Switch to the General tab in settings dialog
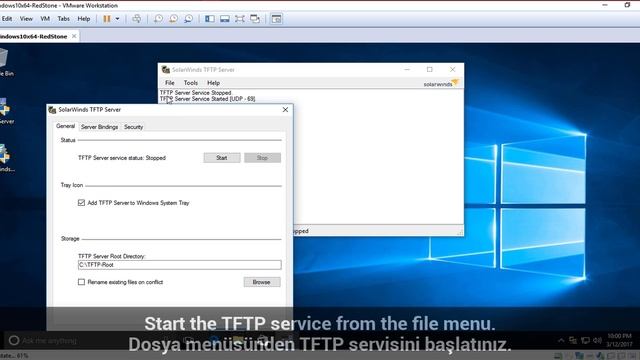This screenshot has width=640, height=360. (x=65, y=126)
